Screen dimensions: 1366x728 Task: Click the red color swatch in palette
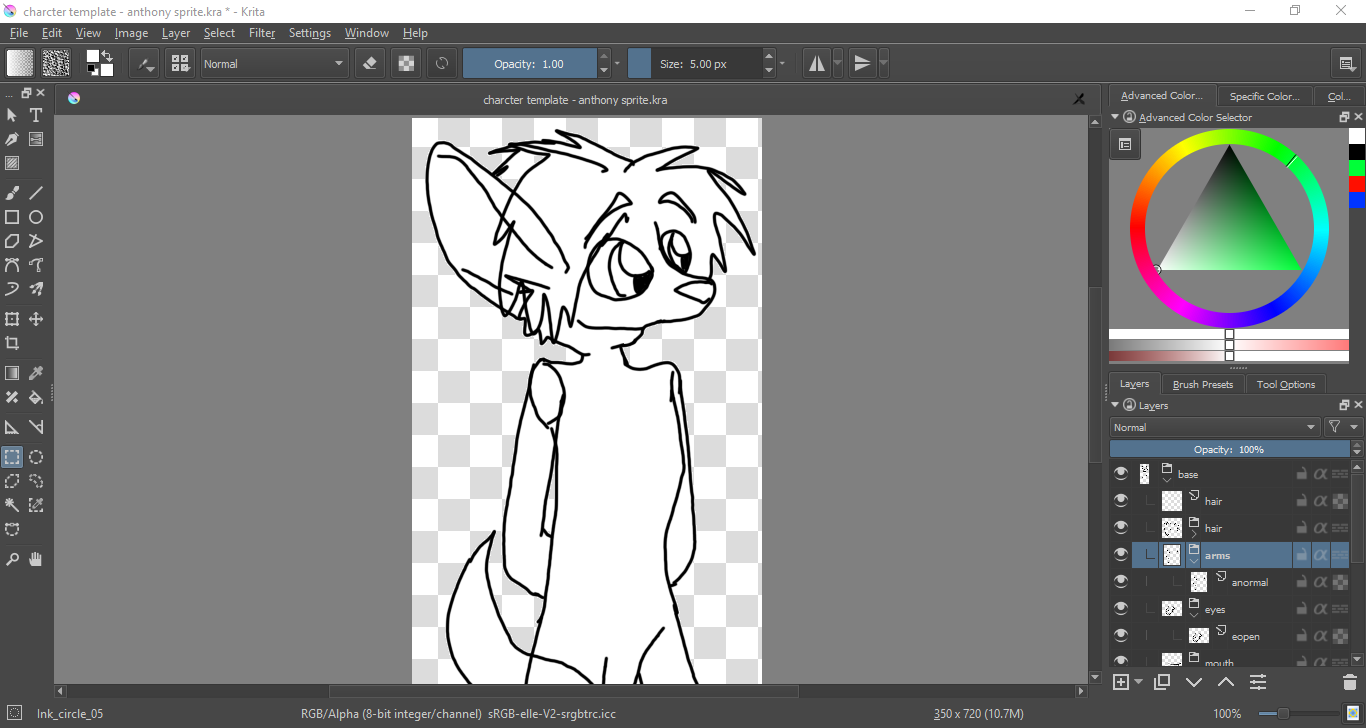[1357, 184]
